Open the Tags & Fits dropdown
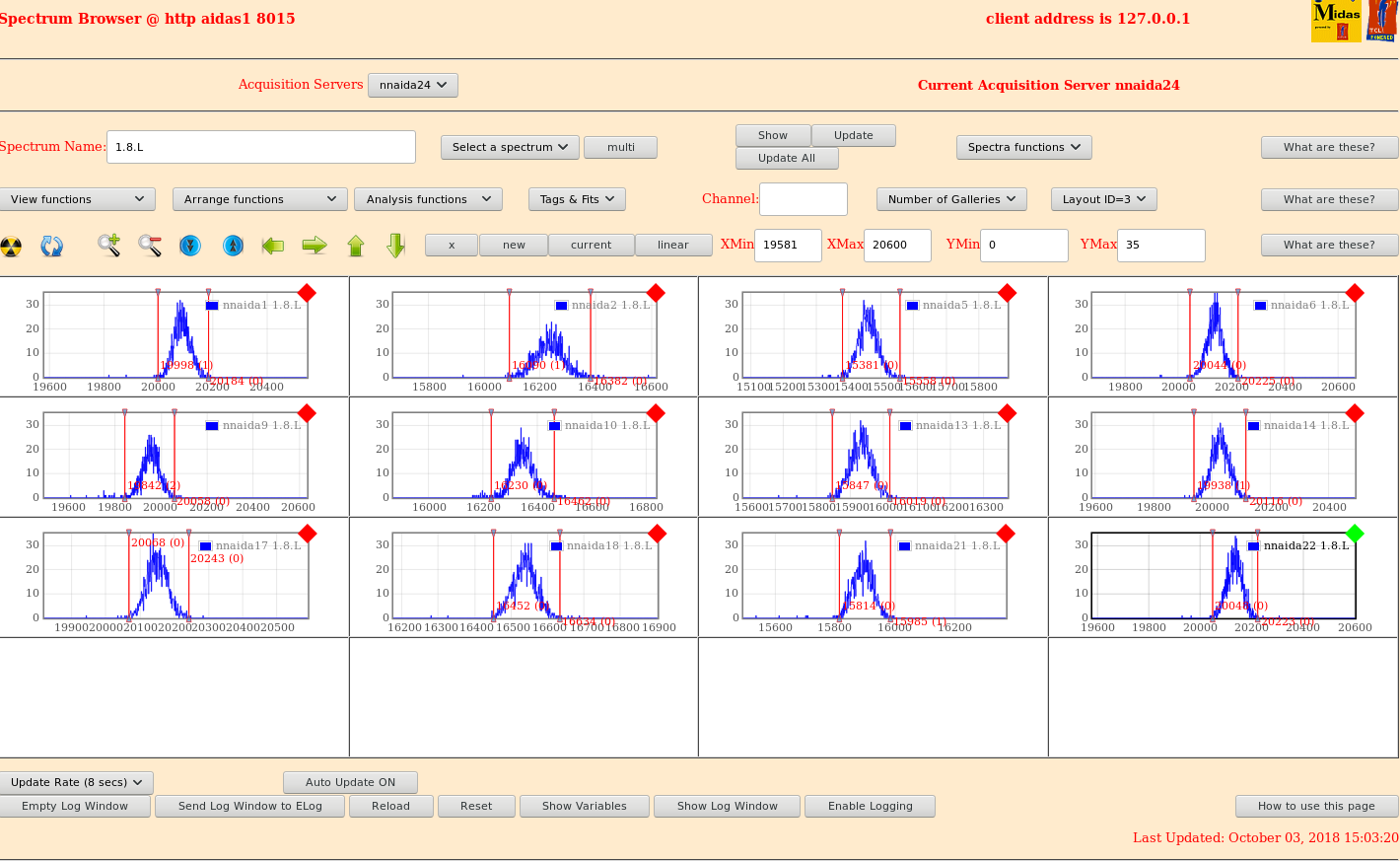Screen dimensions: 1400x861 coord(577,199)
